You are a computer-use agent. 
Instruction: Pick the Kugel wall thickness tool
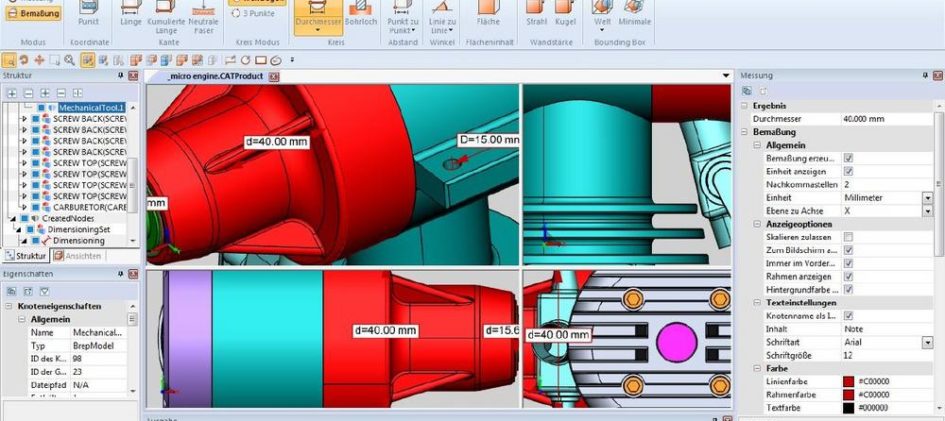click(565, 14)
